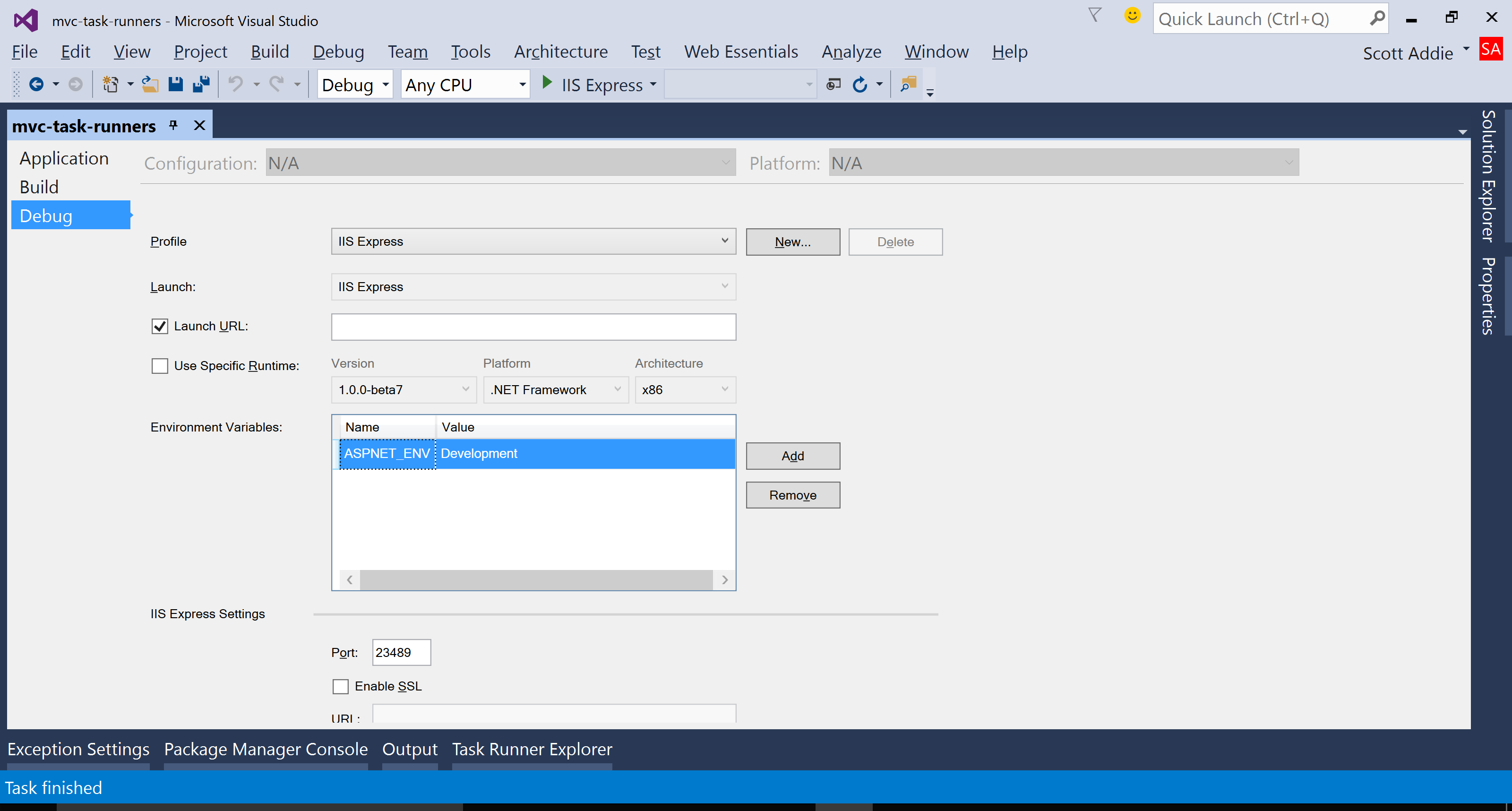The image size is (1512, 811).
Task: Click the Save All icon
Action: [x=201, y=85]
